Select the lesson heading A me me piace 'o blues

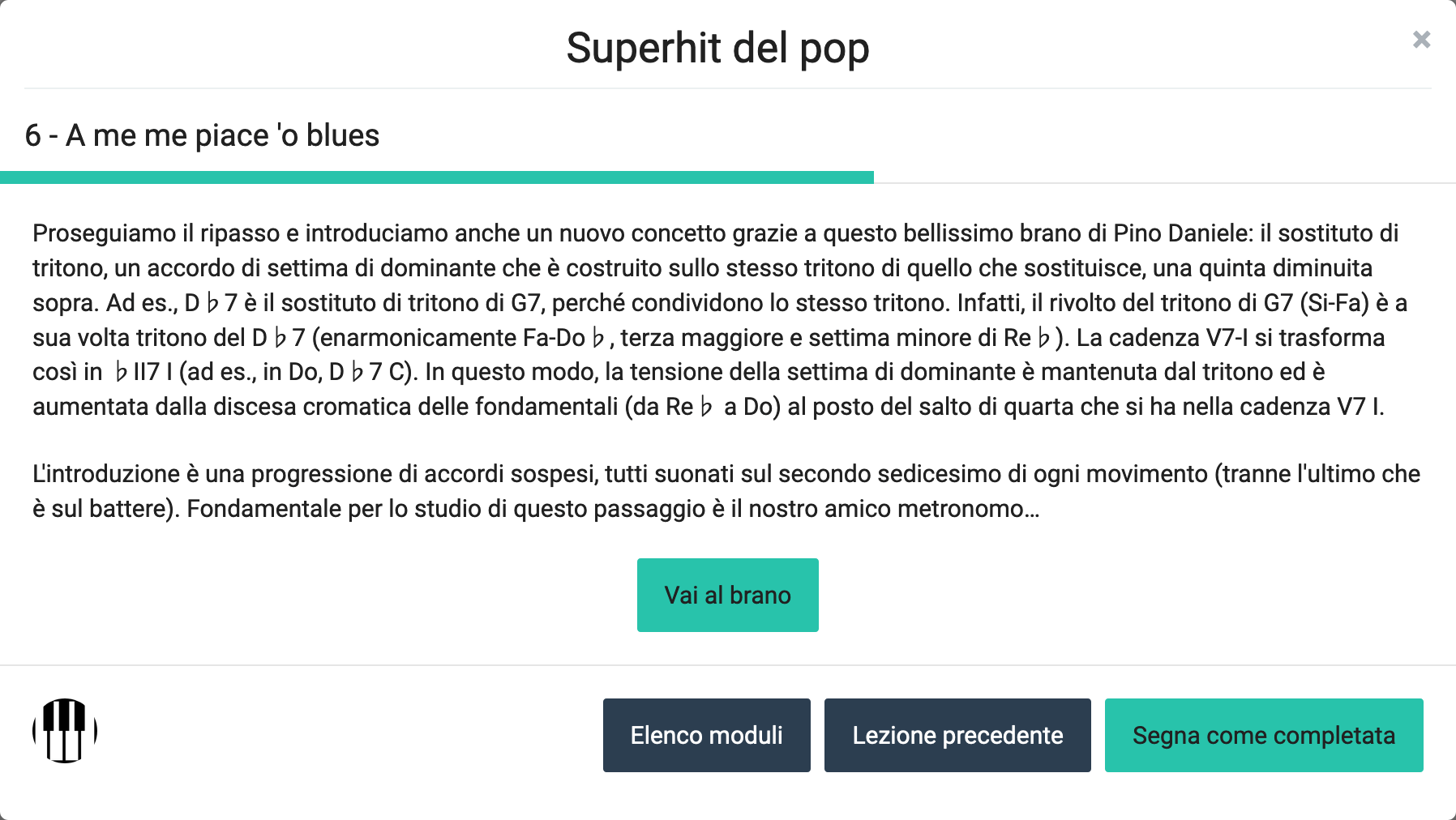click(x=222, y=135)
